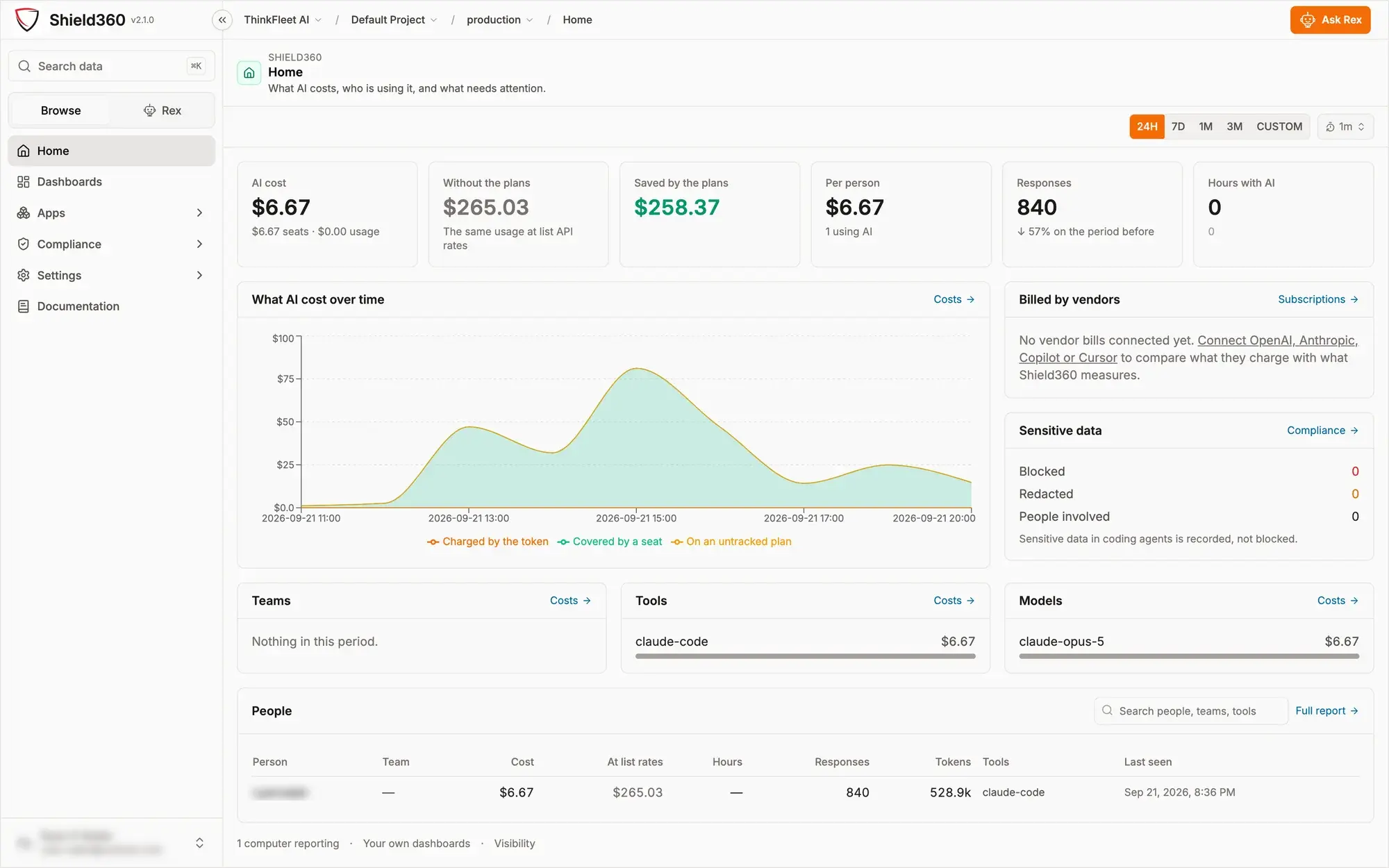Screen dimensions: 1389x868
Task: Click the Ask Rex button
Action: [x=1330, y=19]
